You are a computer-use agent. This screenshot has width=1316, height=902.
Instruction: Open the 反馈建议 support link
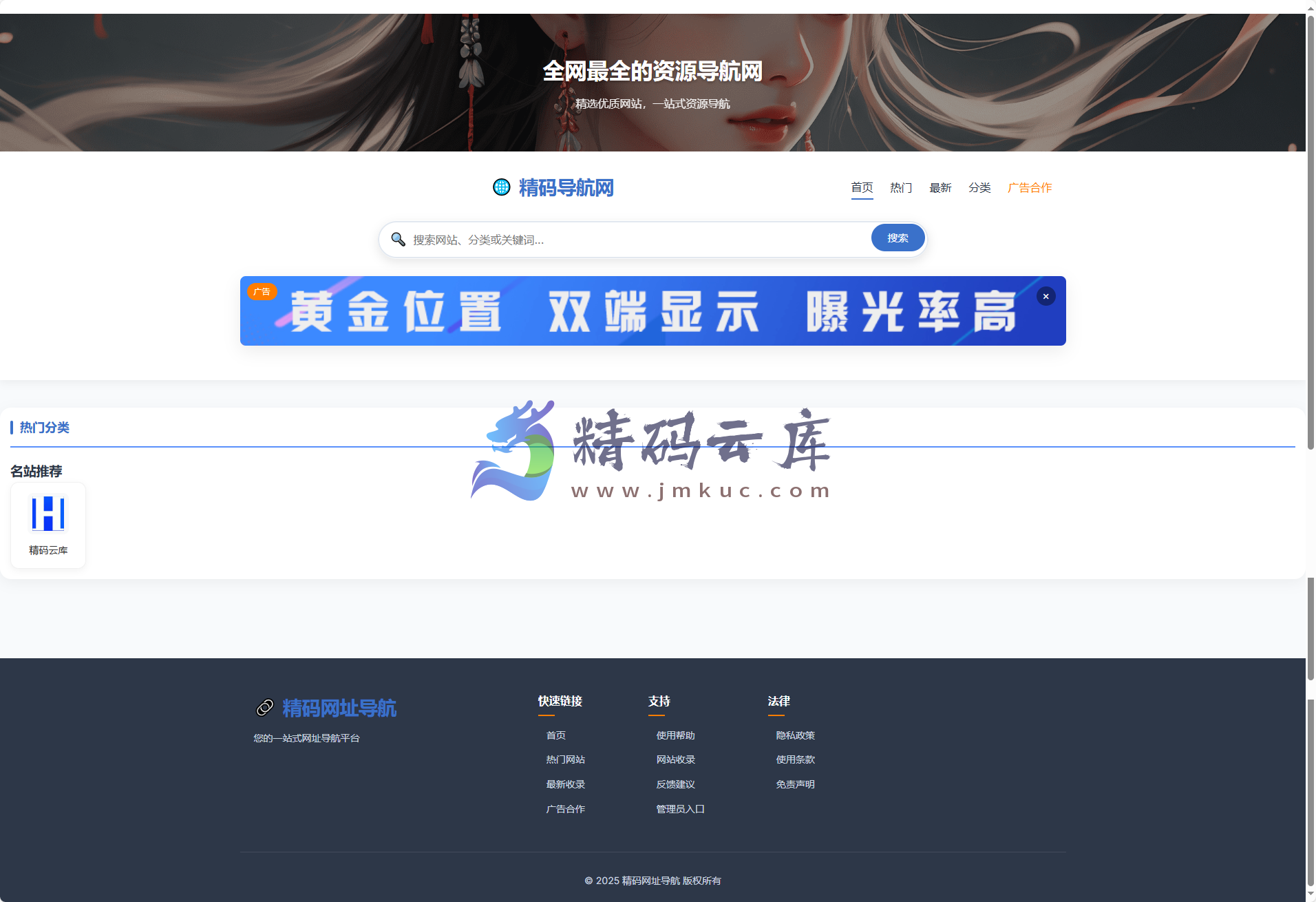(x=676, y=784)
